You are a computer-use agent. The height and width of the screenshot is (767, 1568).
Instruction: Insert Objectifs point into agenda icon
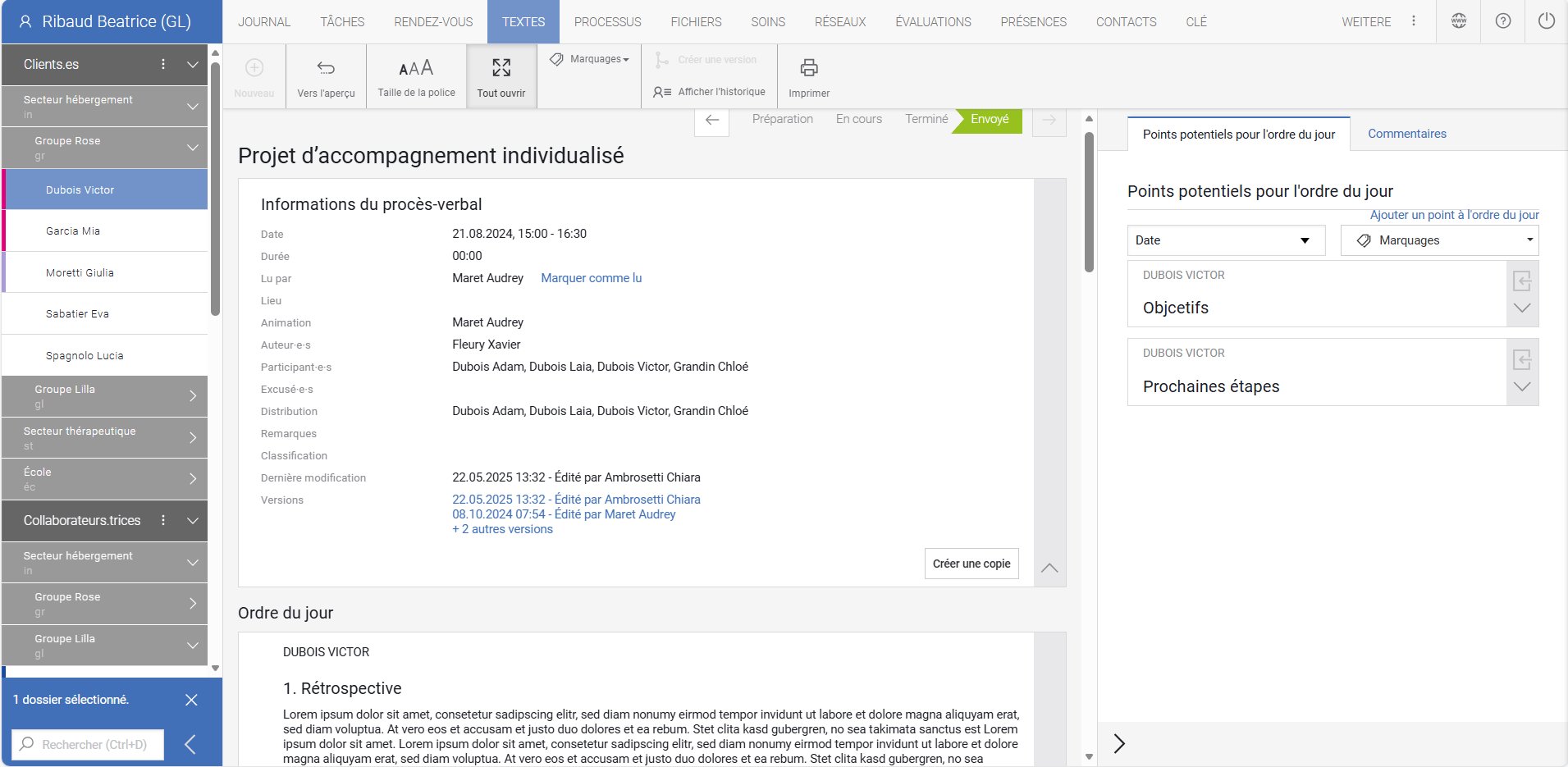[1522, 281]
